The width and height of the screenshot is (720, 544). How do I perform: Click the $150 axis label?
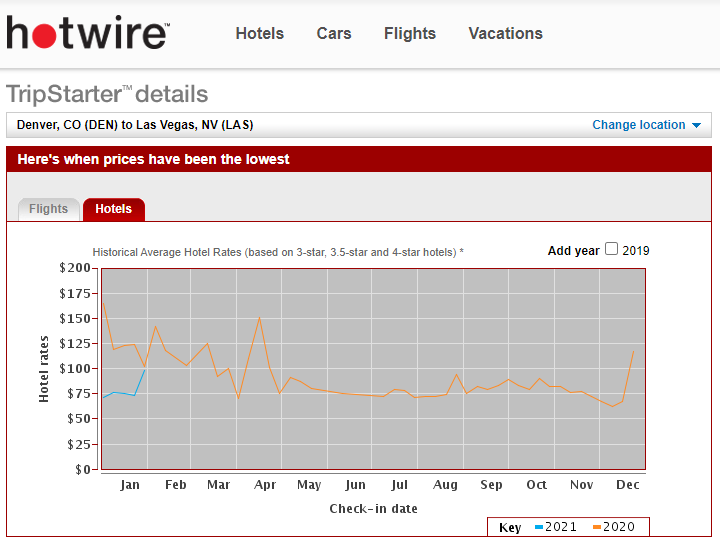[x=74, y=318]
